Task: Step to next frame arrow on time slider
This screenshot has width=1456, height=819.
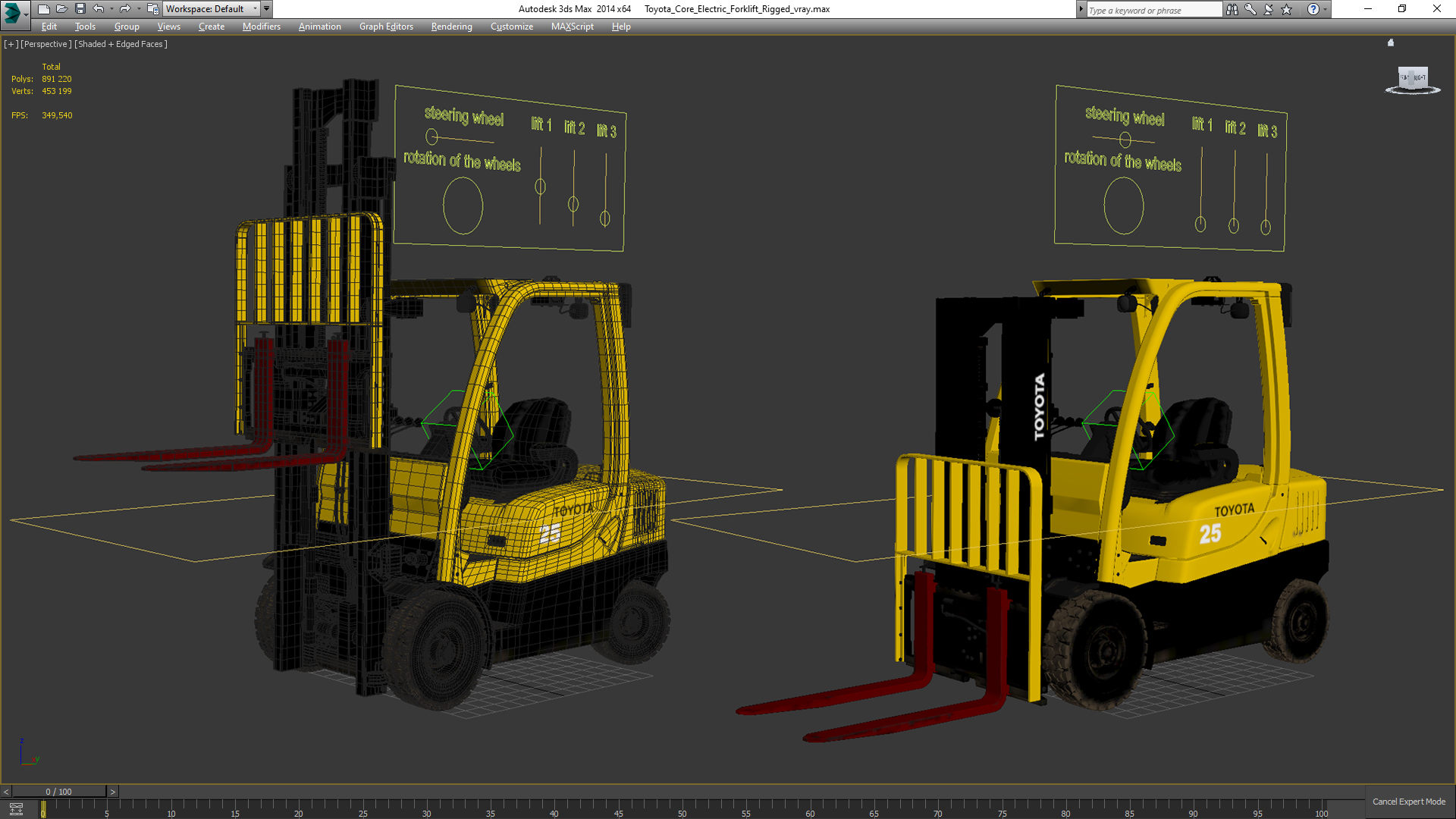Action: [113, 792]
